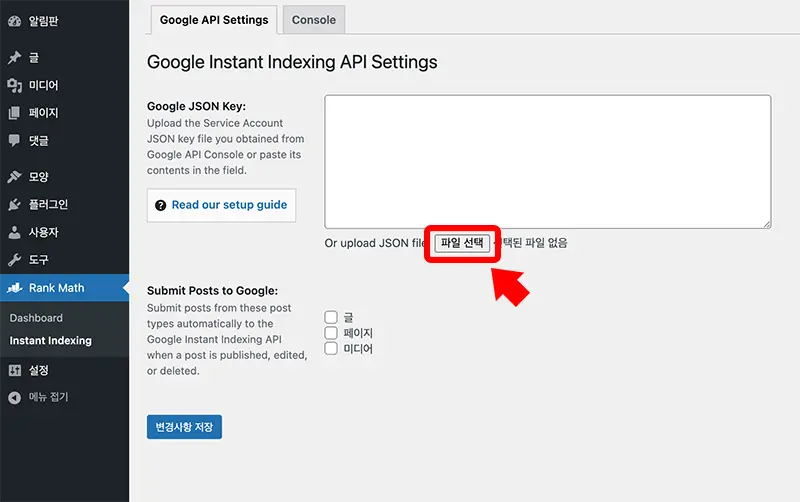The width and height of the screenshot is (800, 502).
Task: Click the 모양 appearance brush icon
Action: point(14,177)
